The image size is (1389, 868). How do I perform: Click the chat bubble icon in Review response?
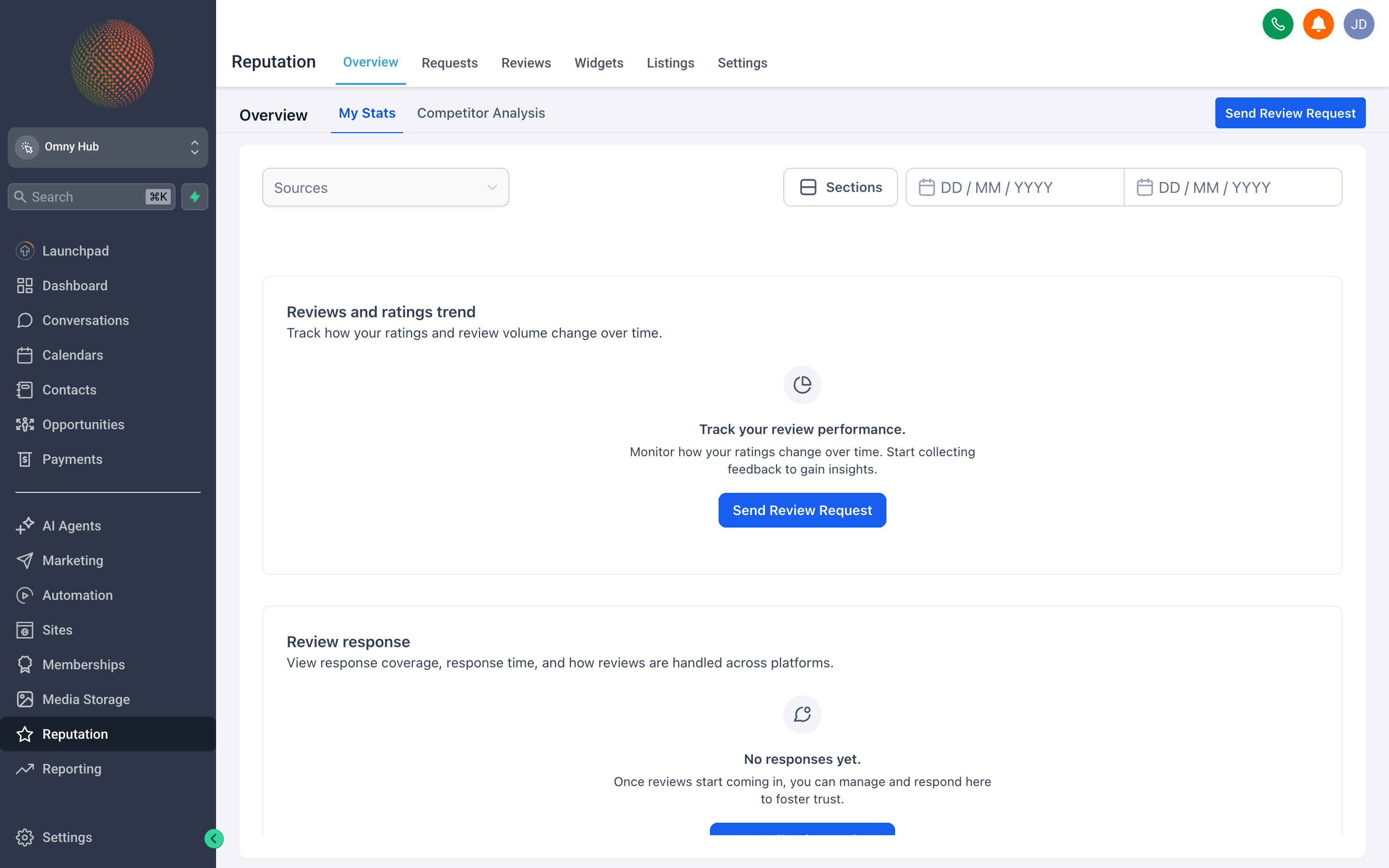point(802,714)
